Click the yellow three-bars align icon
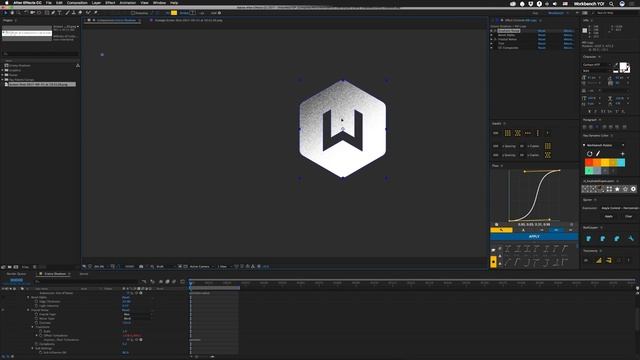 click(507, 133)
